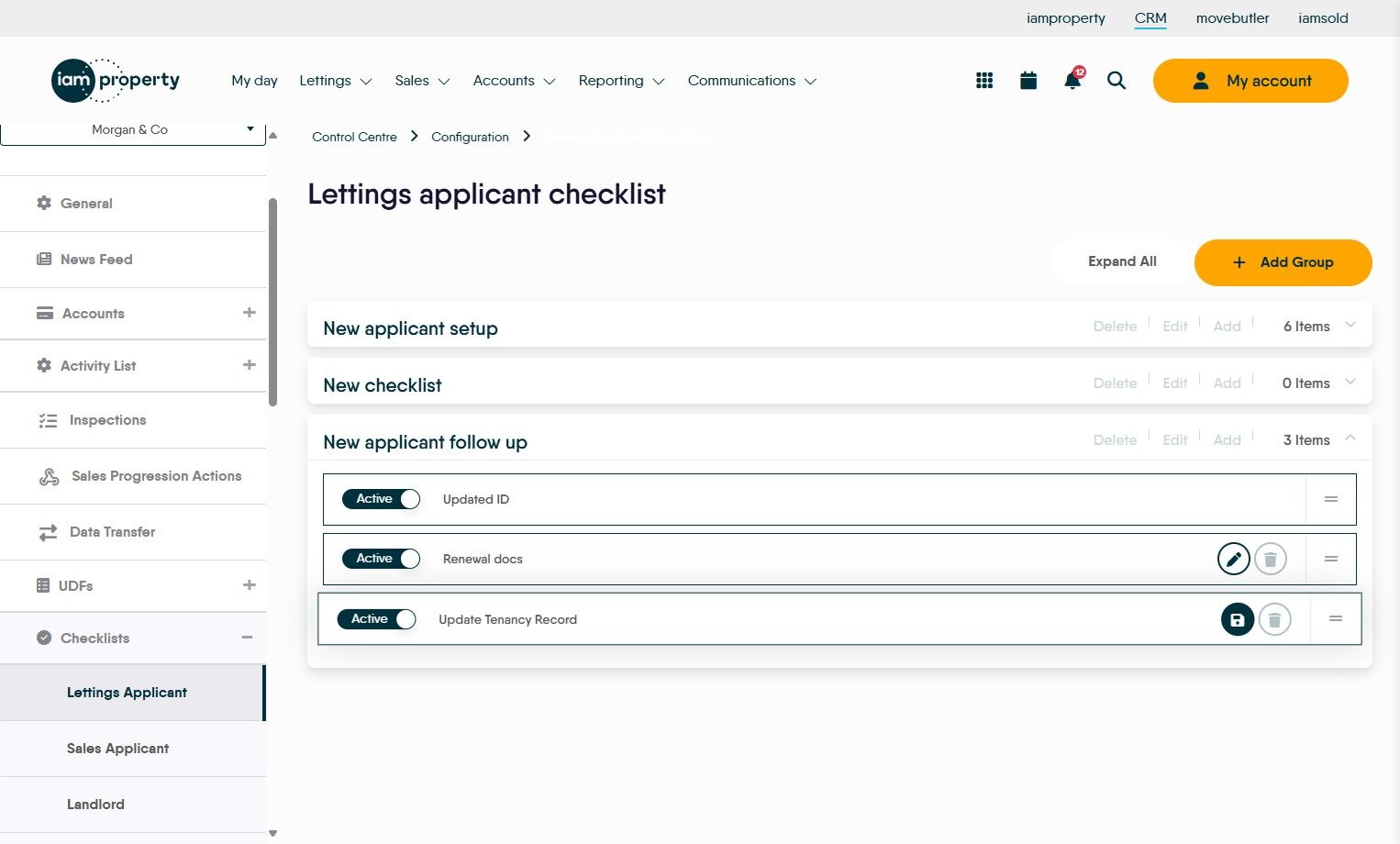The height and width of the screenshot is (844, 1400).
Task: Open the apps grid icon
Action: (x=984, y=81)
